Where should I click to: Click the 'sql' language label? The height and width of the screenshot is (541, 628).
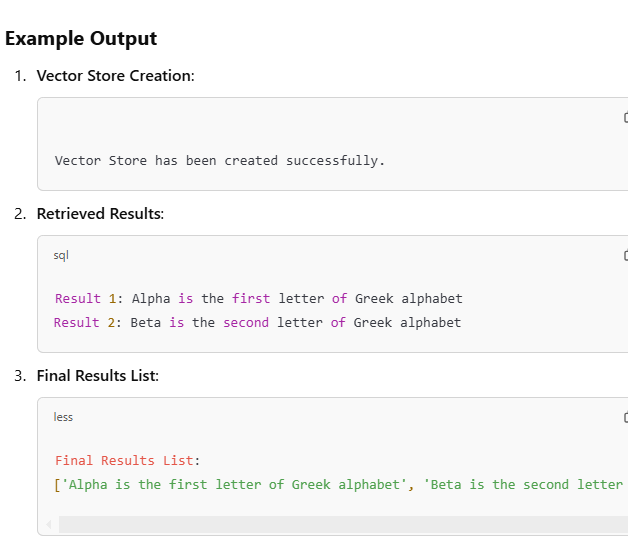(x=61, y=256)
